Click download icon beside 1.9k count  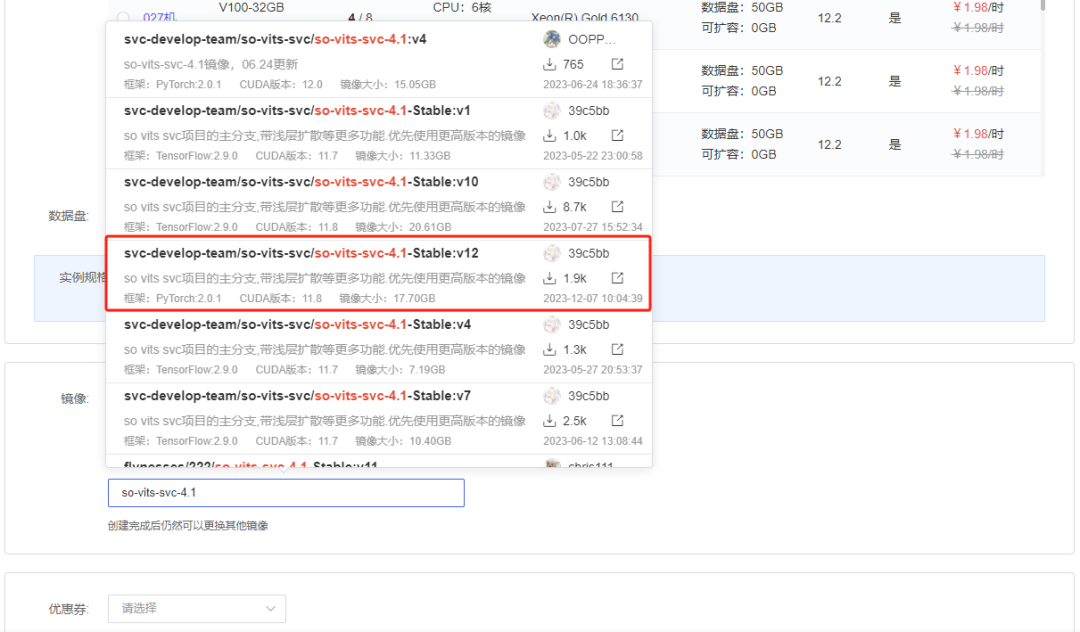[x=550, y=278]
